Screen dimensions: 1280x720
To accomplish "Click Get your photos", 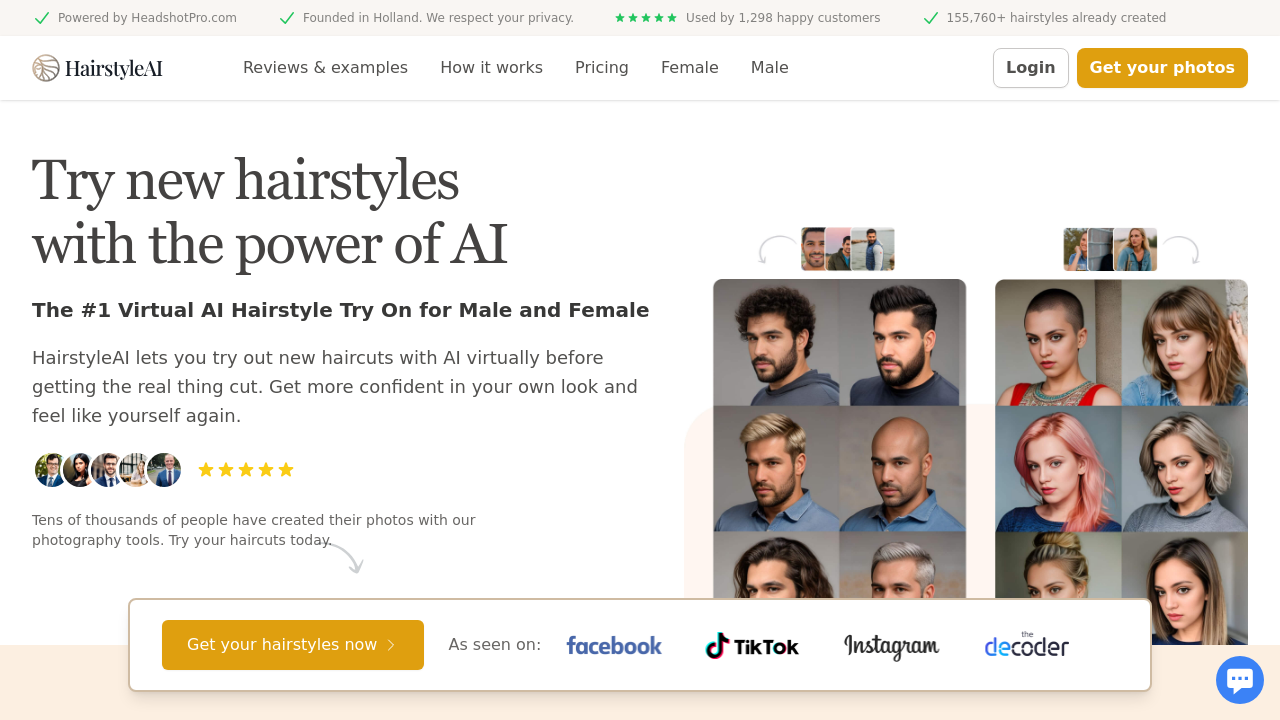I will pyautogui.click(x=1161, y=67).
